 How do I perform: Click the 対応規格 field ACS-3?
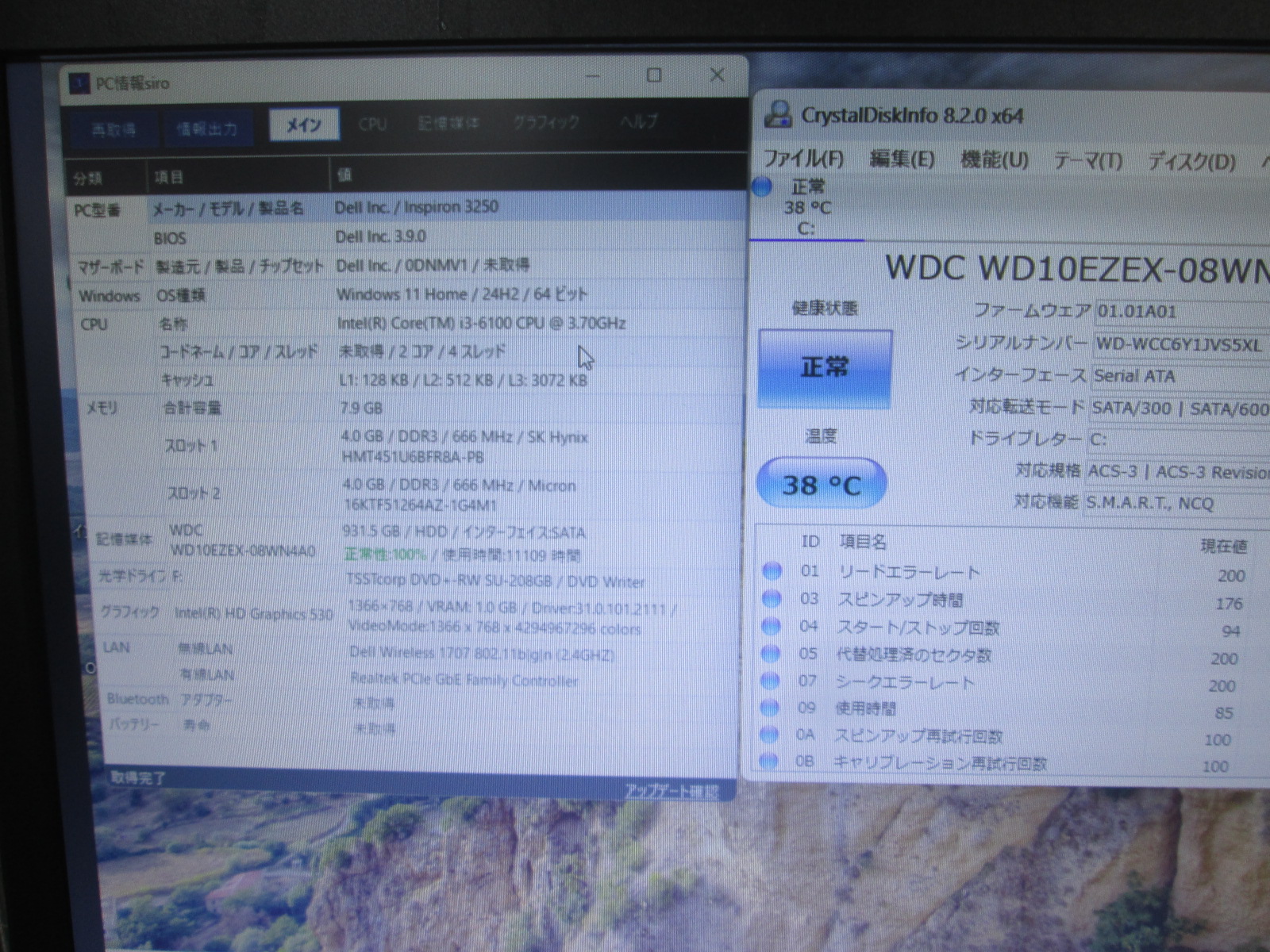click(x=1178, y=472)
